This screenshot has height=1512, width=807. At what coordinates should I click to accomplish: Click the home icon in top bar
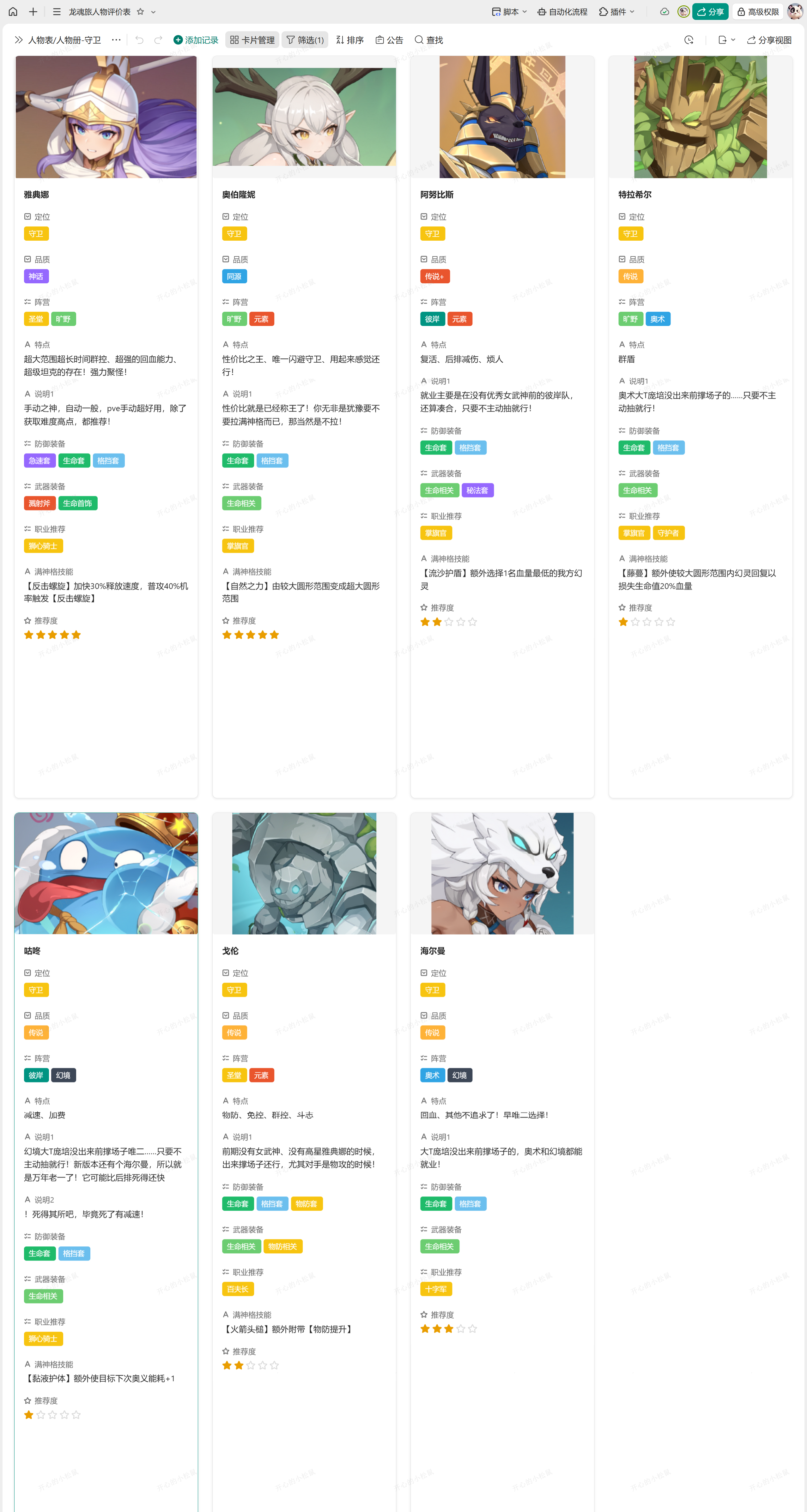coord(13,12)
